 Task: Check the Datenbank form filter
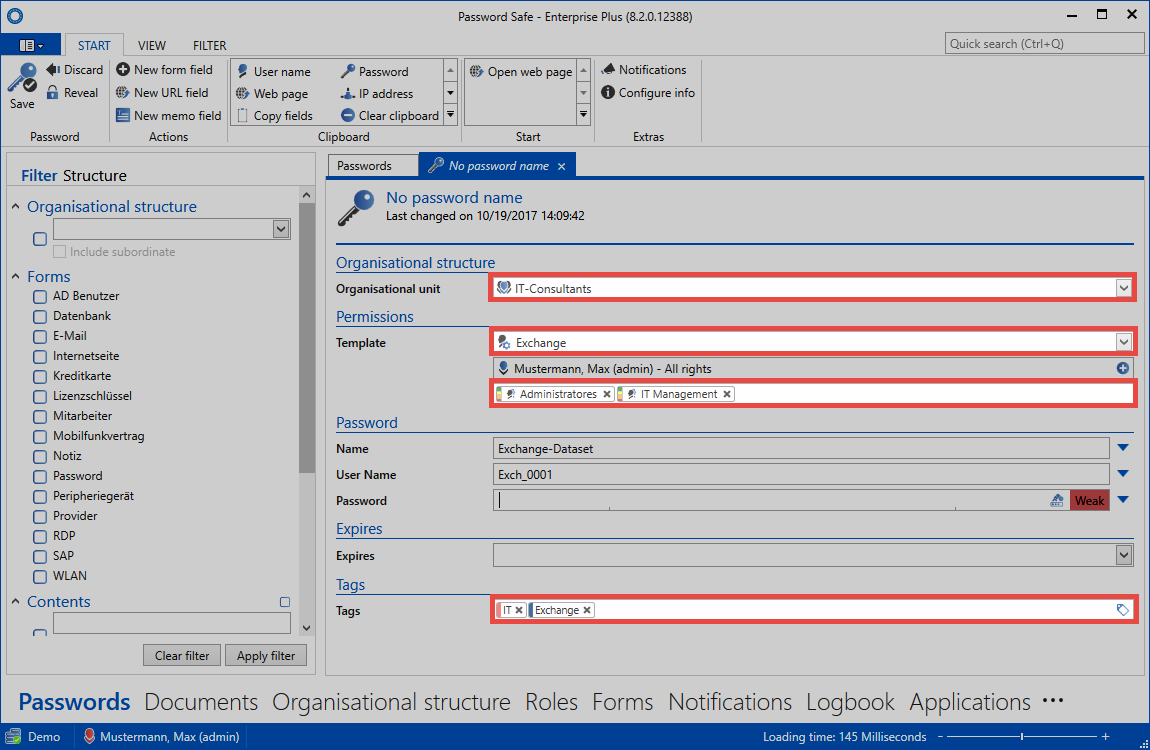(x=40, y=316)
